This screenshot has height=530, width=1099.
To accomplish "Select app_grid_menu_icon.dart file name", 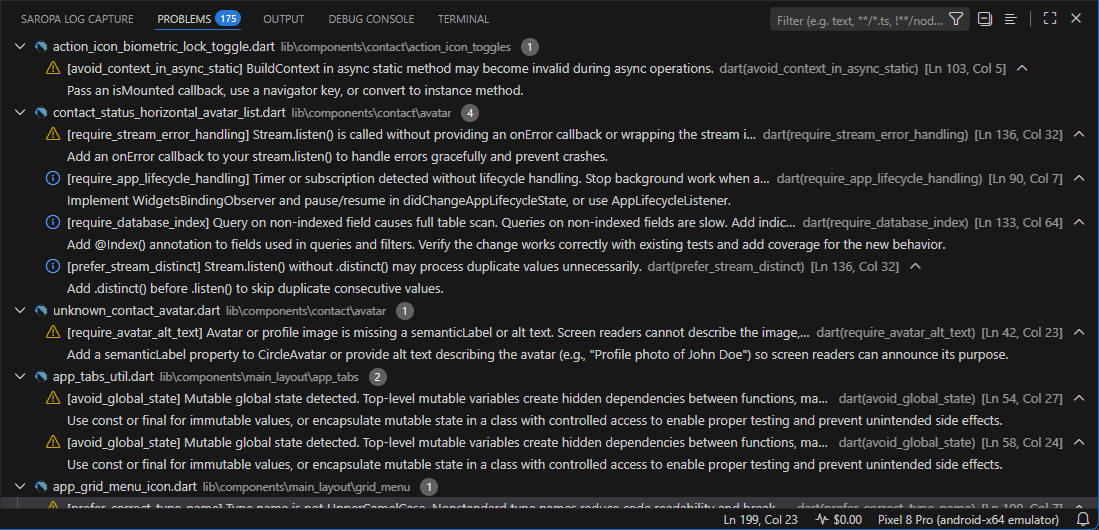I will pos(125,486).
